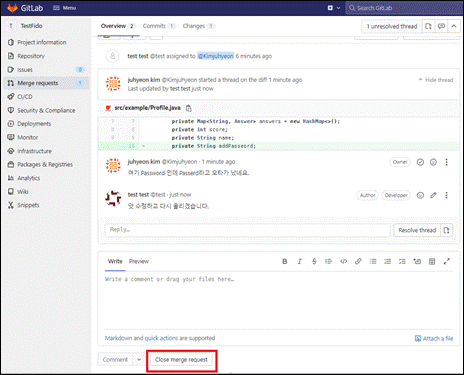Open more actions on test test's comment

click(446, 195)
